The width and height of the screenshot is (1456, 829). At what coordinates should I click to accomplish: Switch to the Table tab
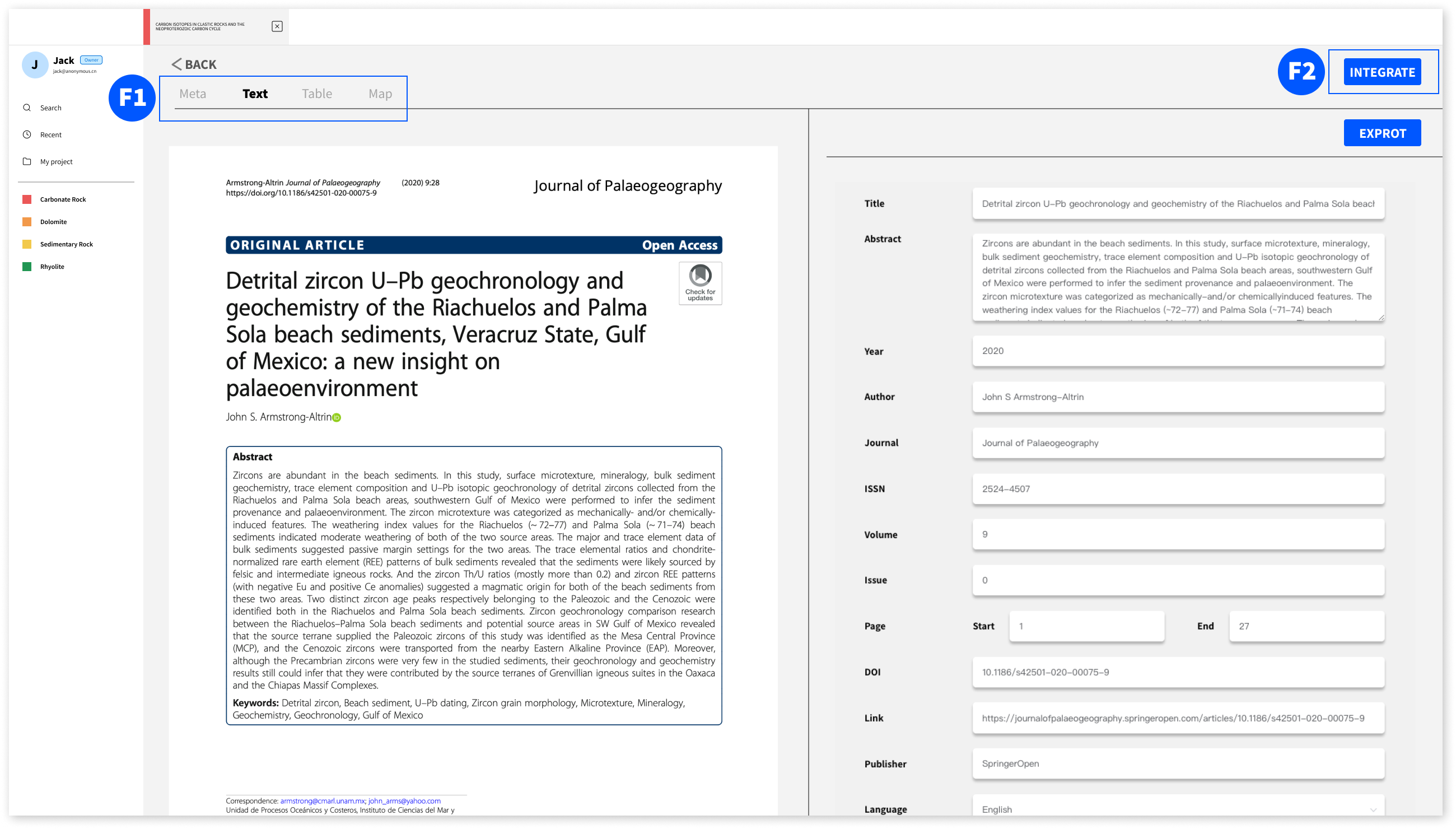(316, 94)
